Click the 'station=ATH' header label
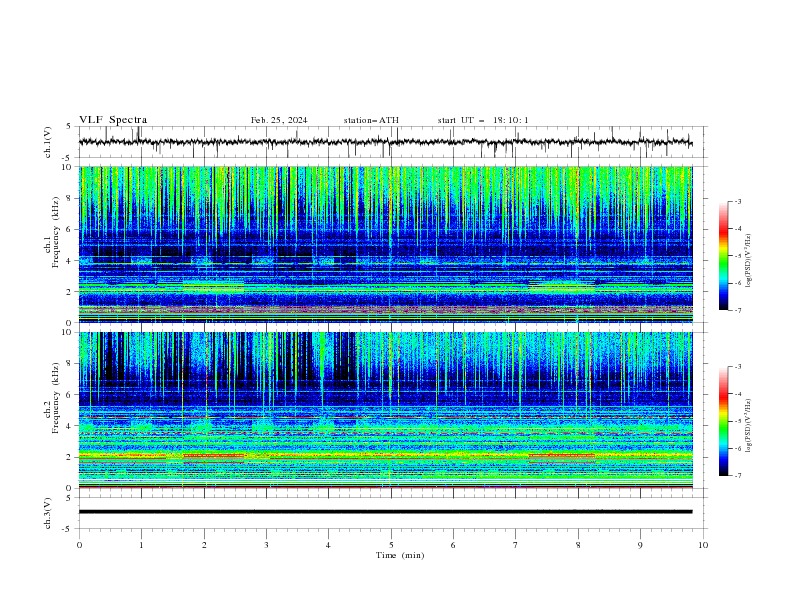The image size is (792, 612). click(x=371, y=120)
